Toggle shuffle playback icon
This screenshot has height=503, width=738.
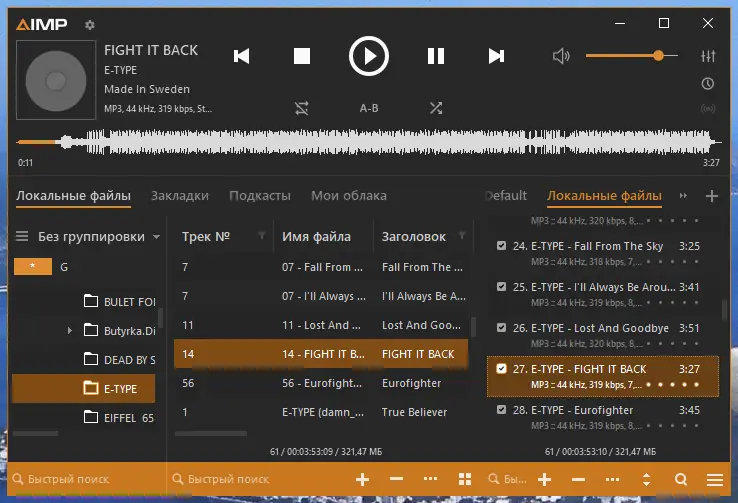[436, 108]
